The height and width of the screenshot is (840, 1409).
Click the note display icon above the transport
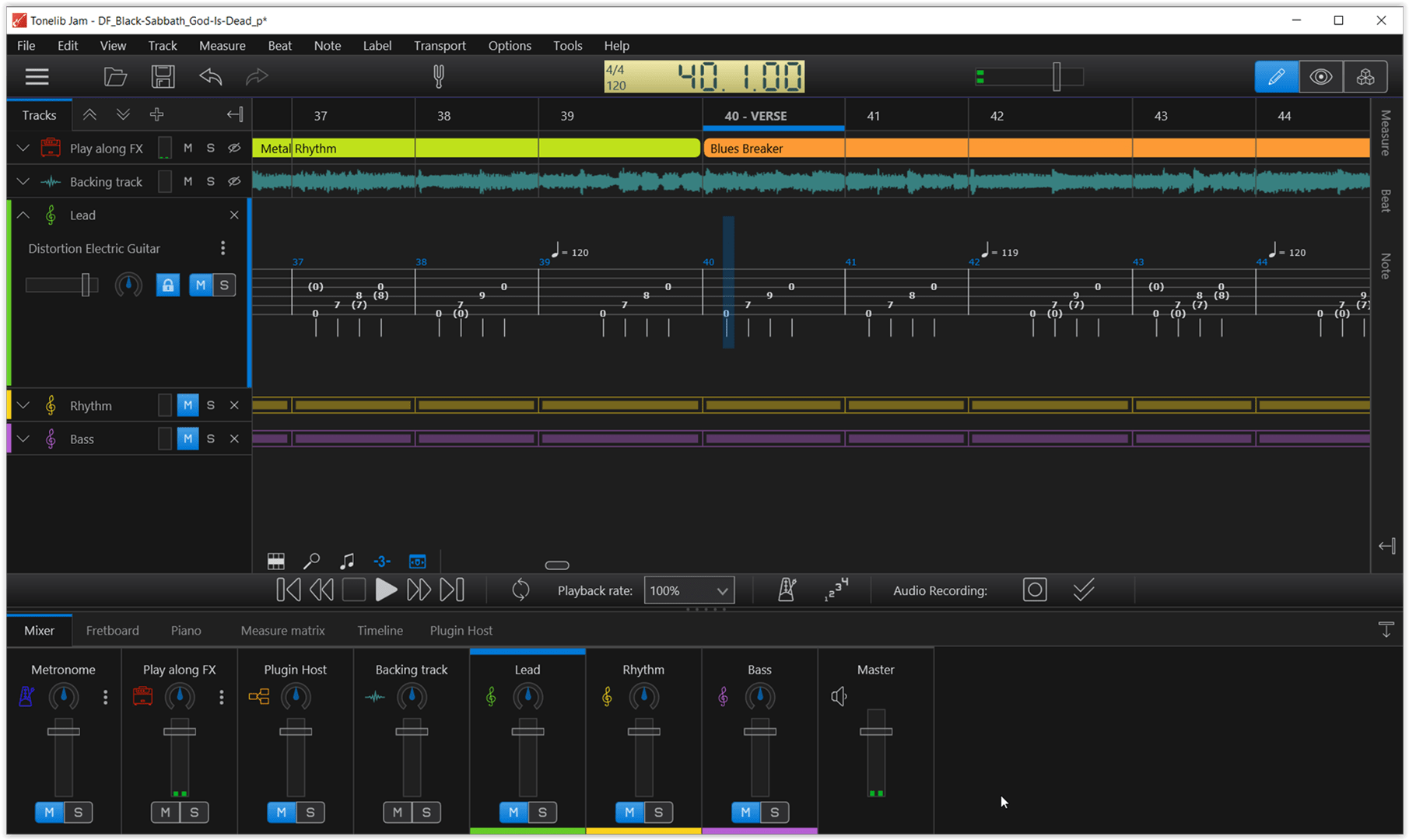click(x=347, y=561)
